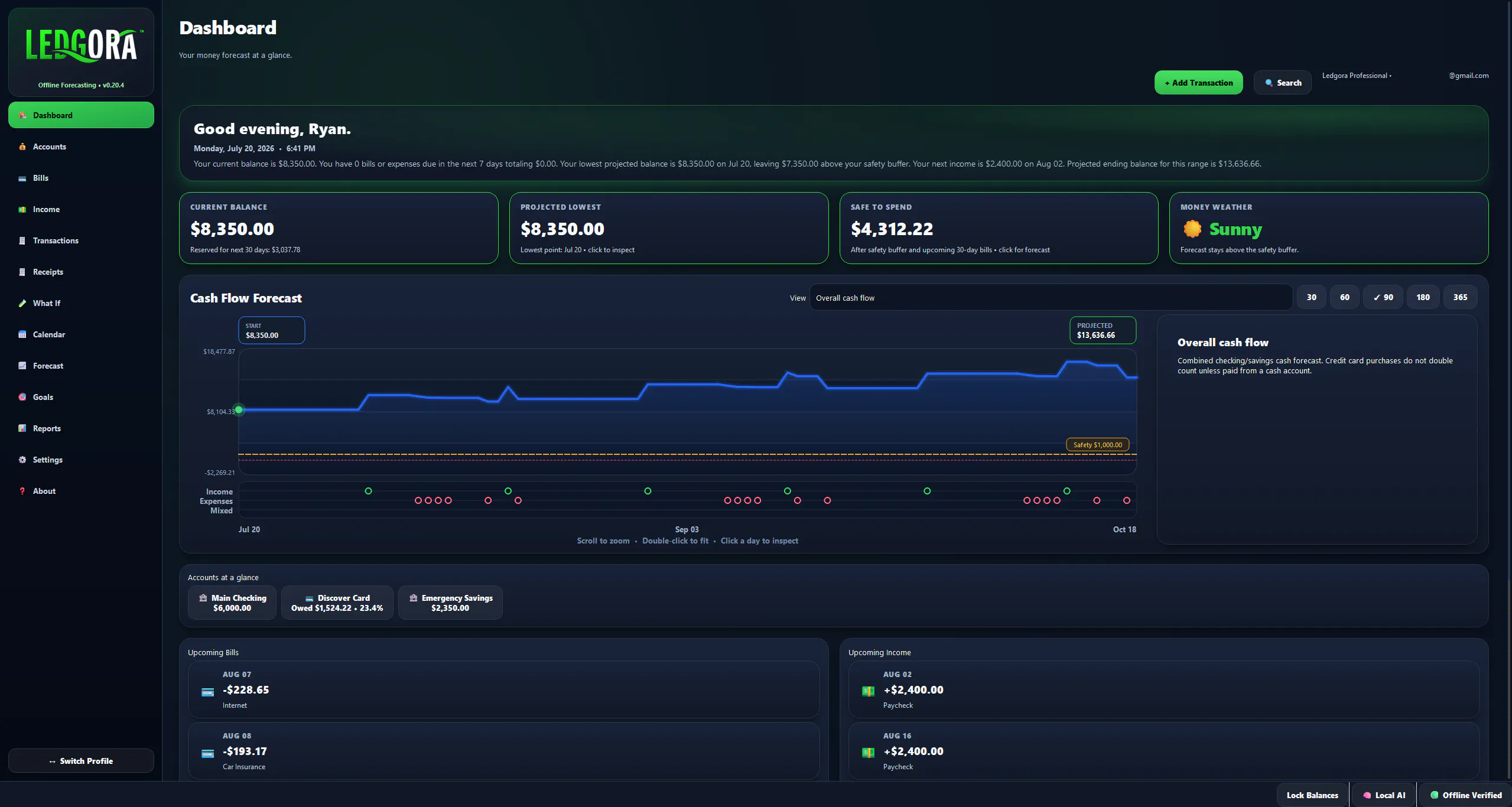The height and width of the screenshot is (807, 1512).
Task: Open the Dashboard page from sidebar
Action: tap(81, 115)
